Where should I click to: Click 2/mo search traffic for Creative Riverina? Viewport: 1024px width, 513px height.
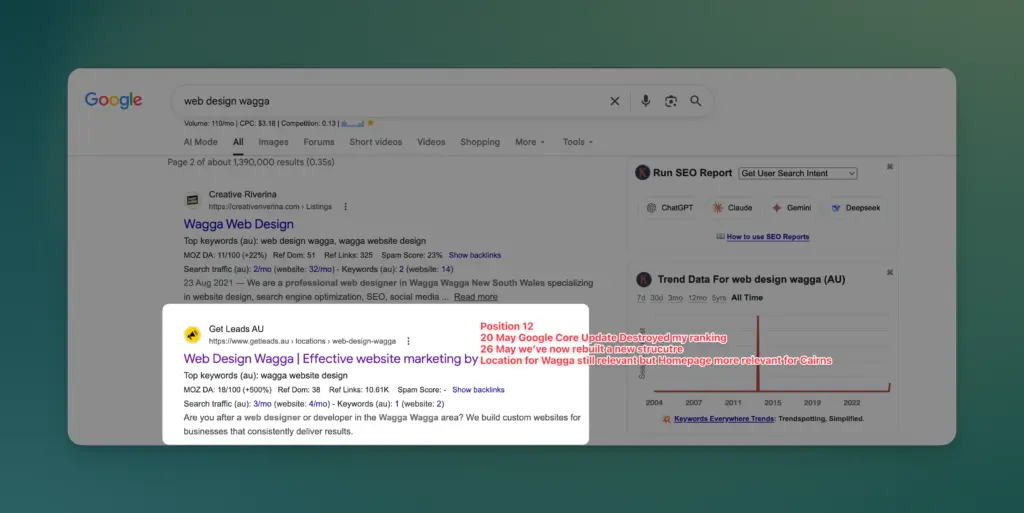point(262,269)
